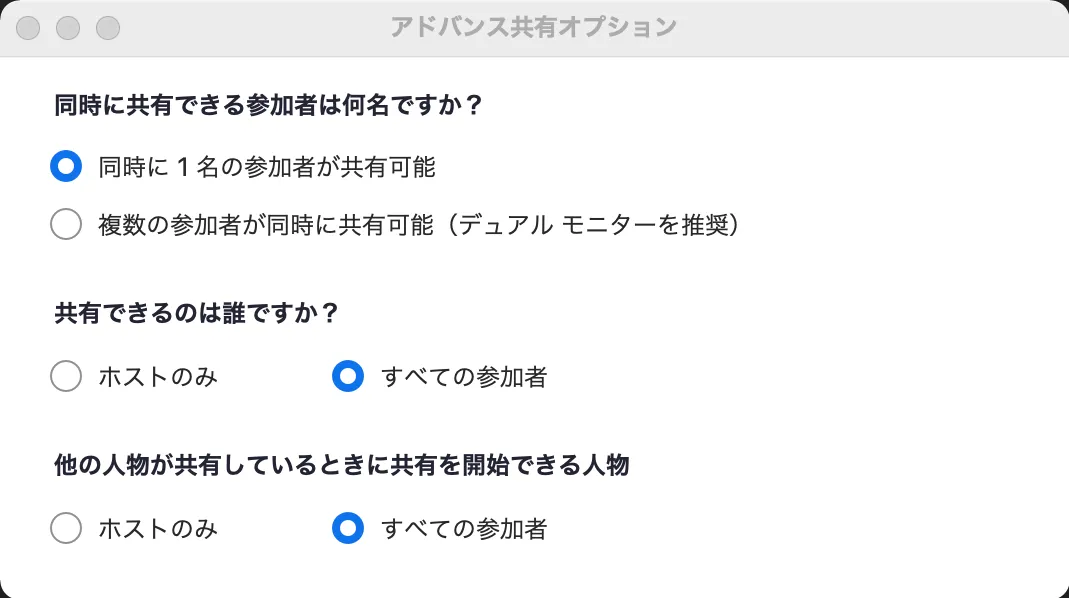Click "すべての参加者" label text in the bottom section
The height and width of the screenshot is (598, 1069).
point(464,528)
